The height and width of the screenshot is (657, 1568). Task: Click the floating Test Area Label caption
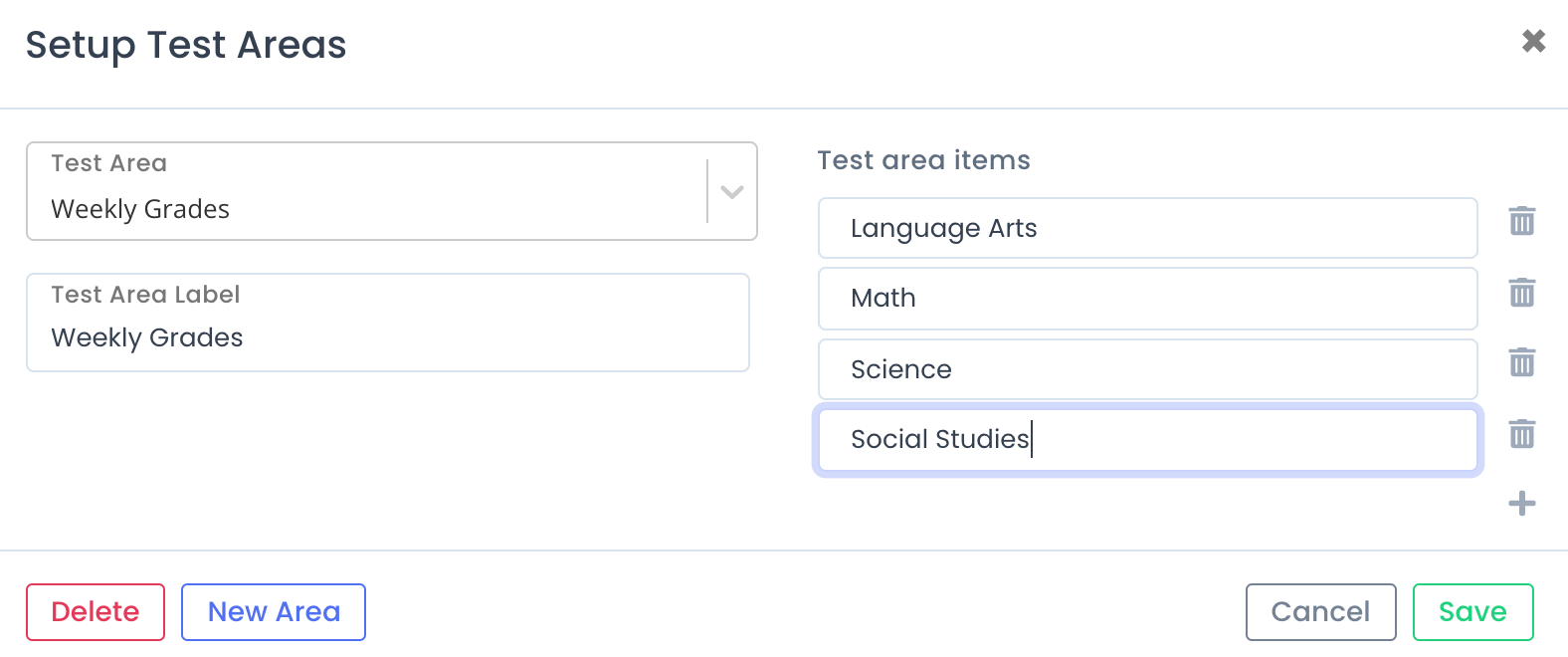[145, 295]
